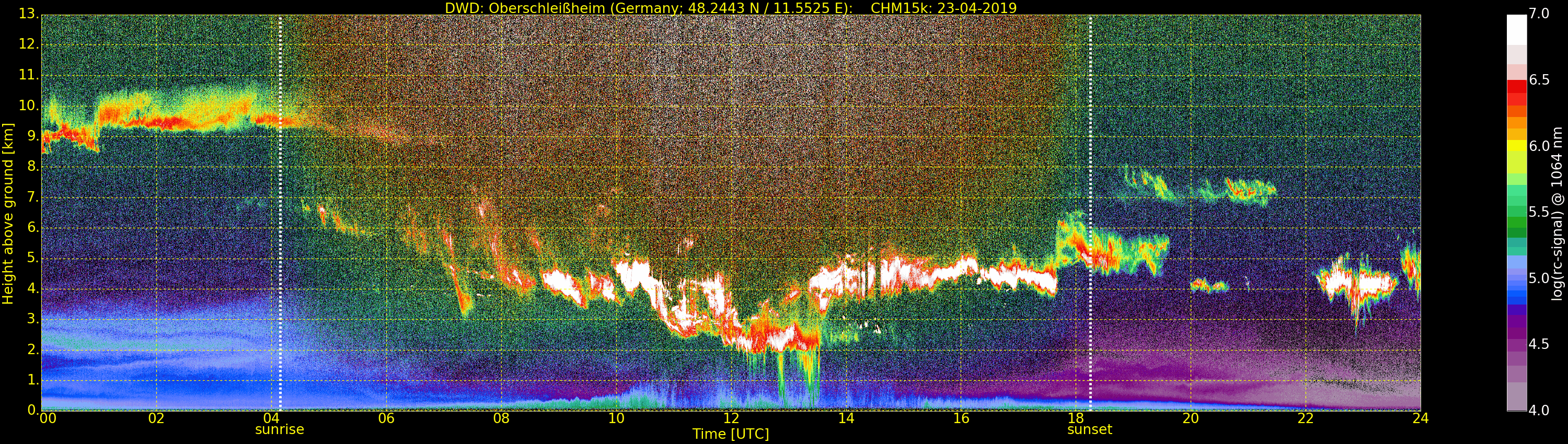The image size is (1568, 444).
Task: Click the 'sunrise' label below the axis
Action: [x=280, y=429]
